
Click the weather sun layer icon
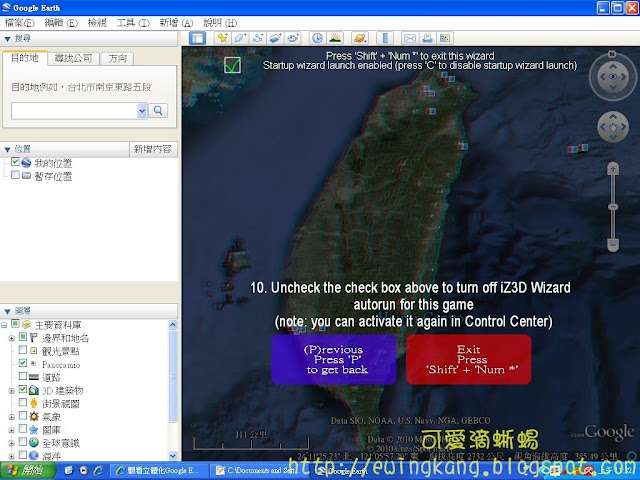pos(34,417)
